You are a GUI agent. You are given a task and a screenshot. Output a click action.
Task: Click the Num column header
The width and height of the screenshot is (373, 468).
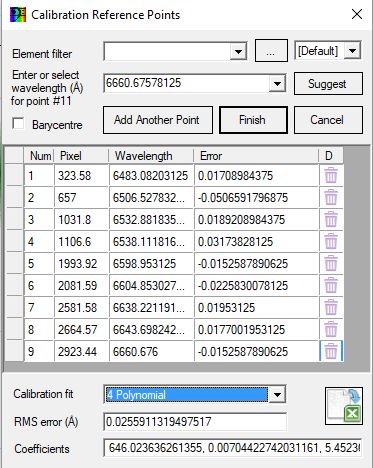(39, 156)
